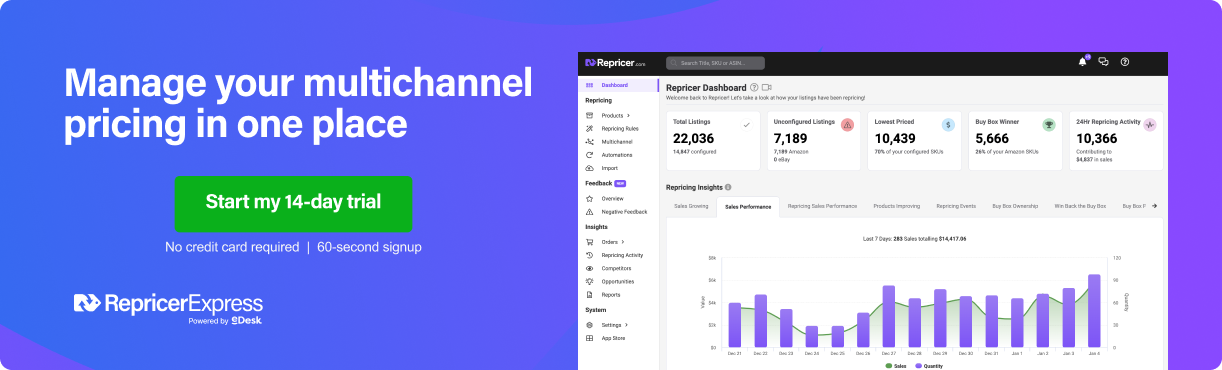
Task: Click the Jan 4 bar in the chart
Action: 1094,311
